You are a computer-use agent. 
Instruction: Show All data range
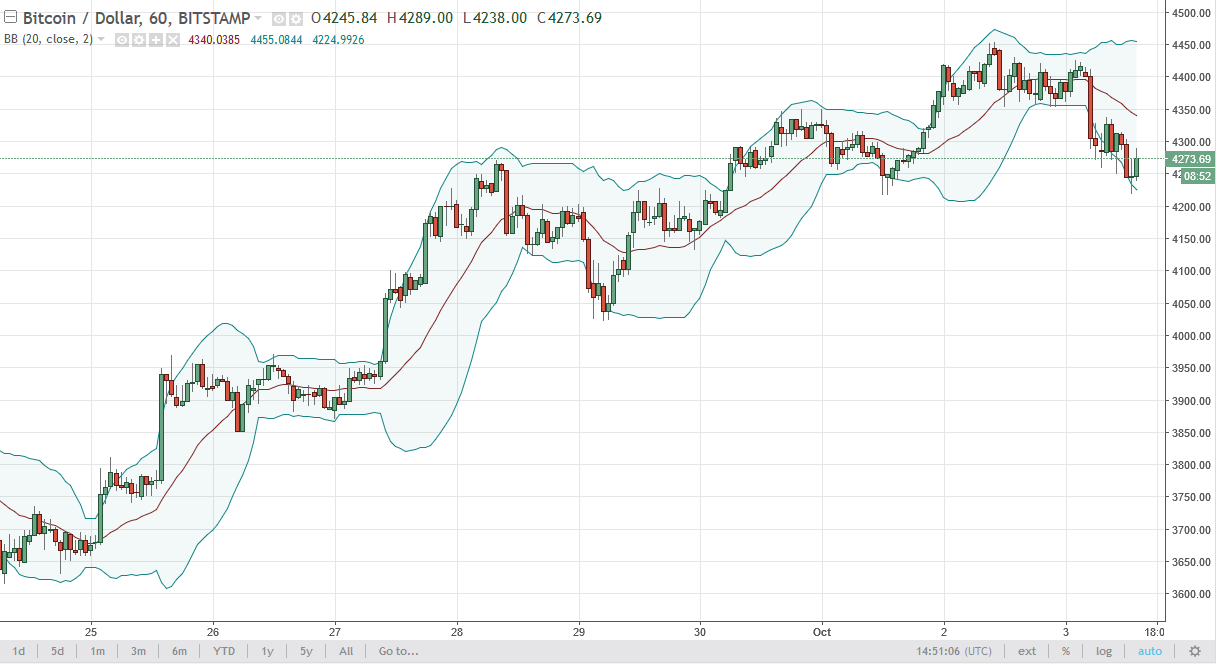pos(346,651)
